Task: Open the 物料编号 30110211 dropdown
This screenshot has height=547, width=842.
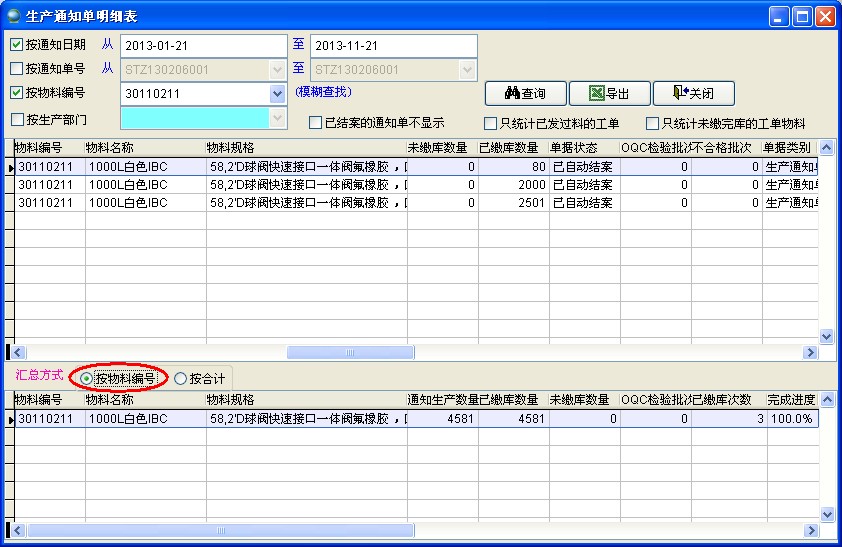Action: 278,94
